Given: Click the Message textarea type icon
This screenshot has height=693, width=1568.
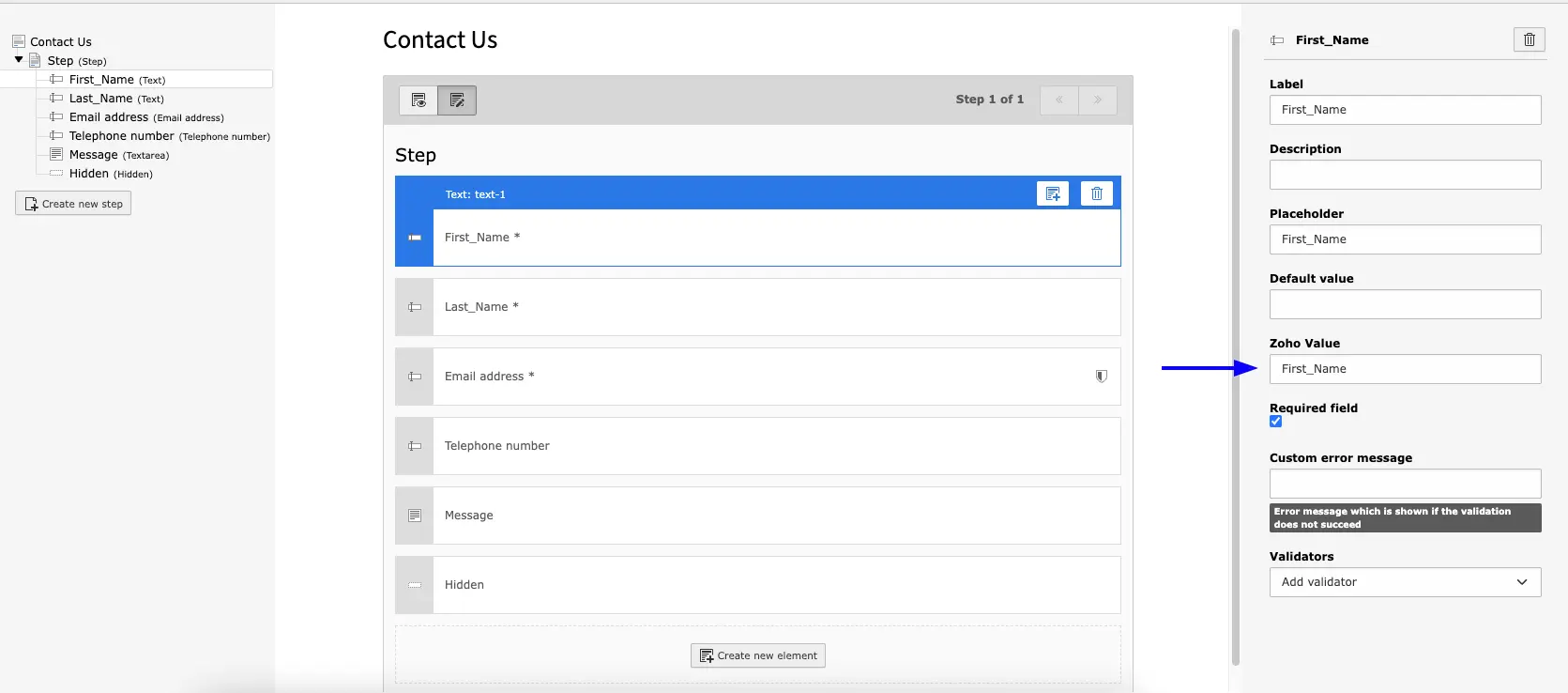Looking at the screenshot, I should 414,516.
